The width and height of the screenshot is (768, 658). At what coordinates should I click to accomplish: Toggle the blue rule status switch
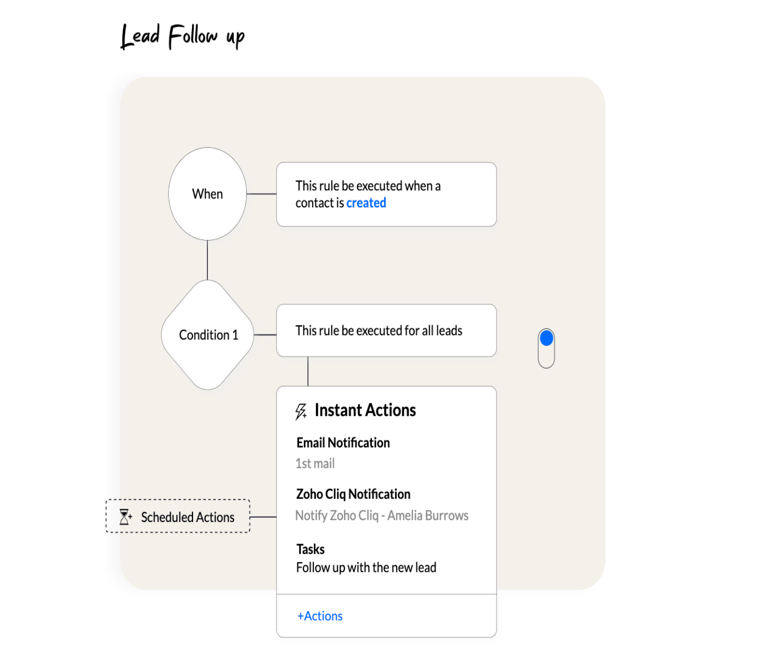[546, 347]
